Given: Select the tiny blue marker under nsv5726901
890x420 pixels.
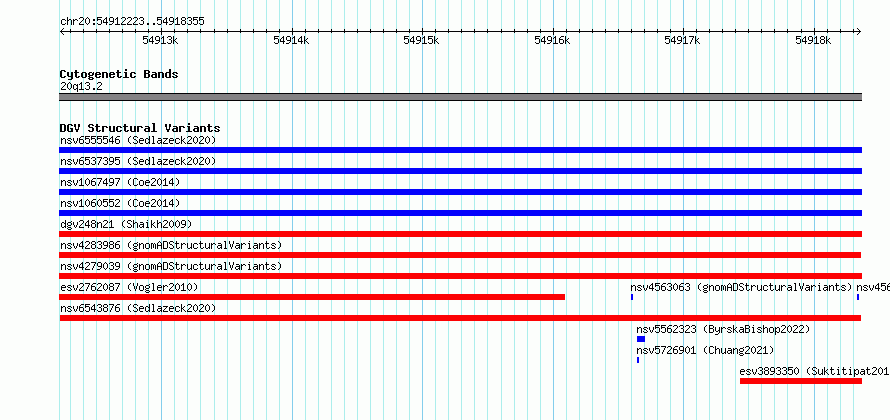Looking at the screenshot, I should click(x=638, y=360).
